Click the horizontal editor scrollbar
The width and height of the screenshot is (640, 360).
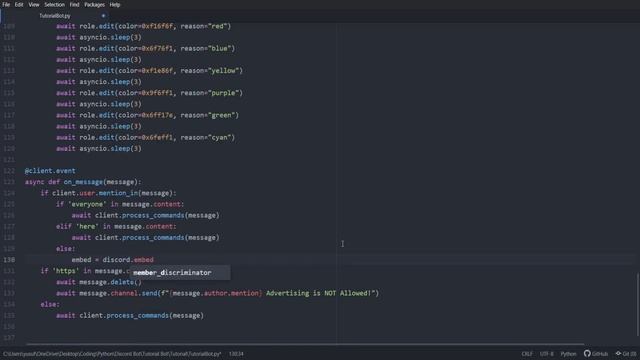[305, 344]
